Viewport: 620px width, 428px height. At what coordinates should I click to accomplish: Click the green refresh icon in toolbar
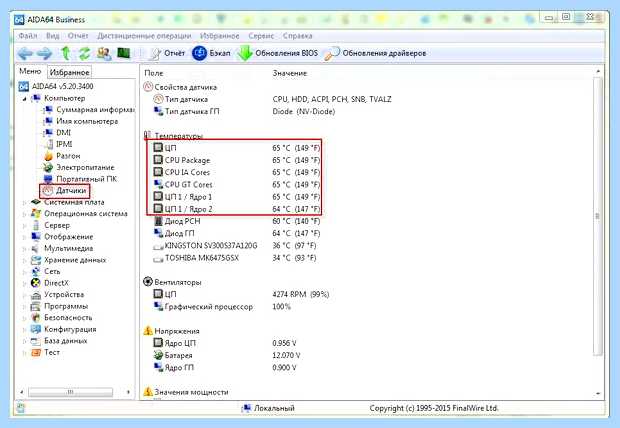(x=84, y=53)
